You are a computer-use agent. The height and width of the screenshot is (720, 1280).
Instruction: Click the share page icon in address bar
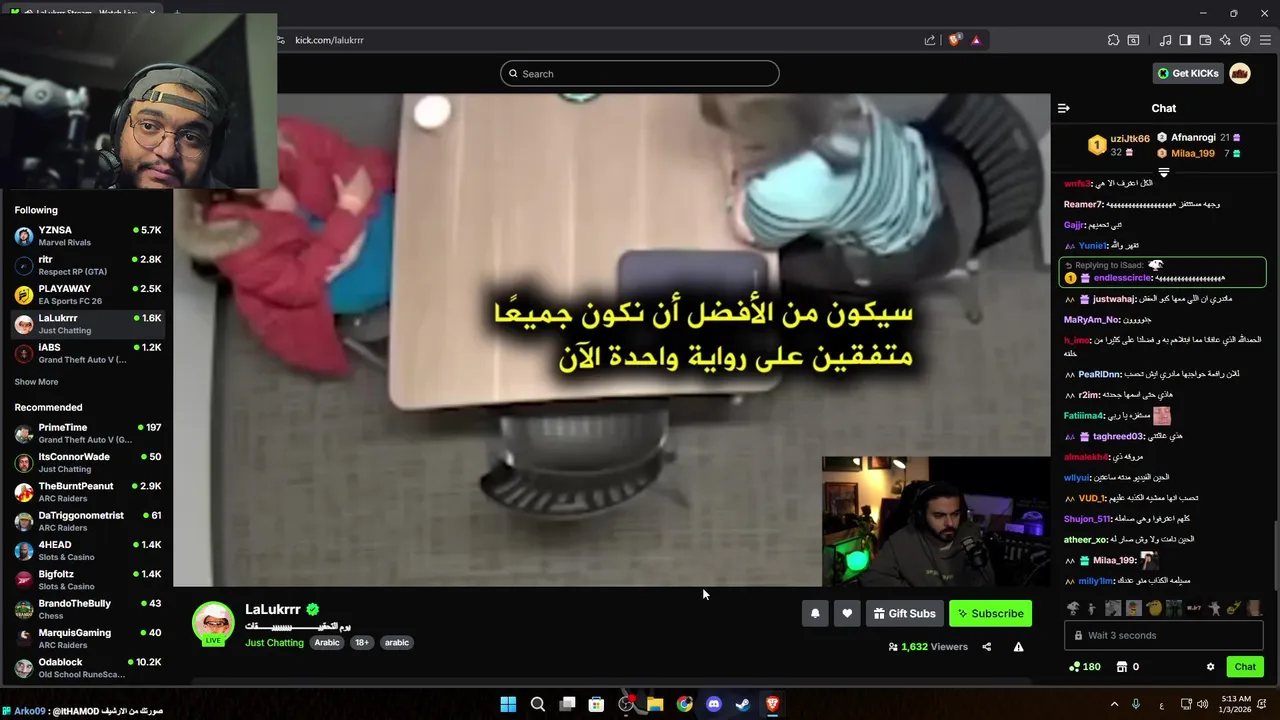pyautogui.click(x=930, y=40)
